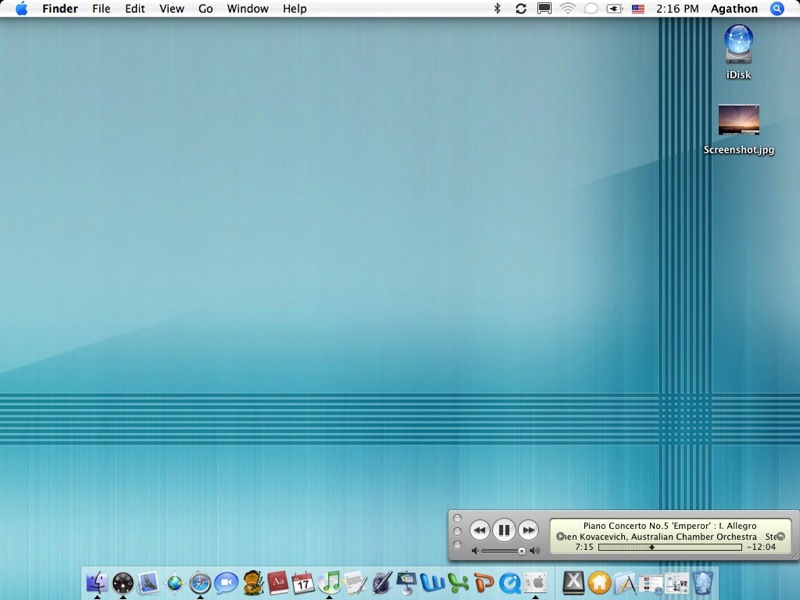Click the left arrow in iTunes display

click(x=560, y=536)
